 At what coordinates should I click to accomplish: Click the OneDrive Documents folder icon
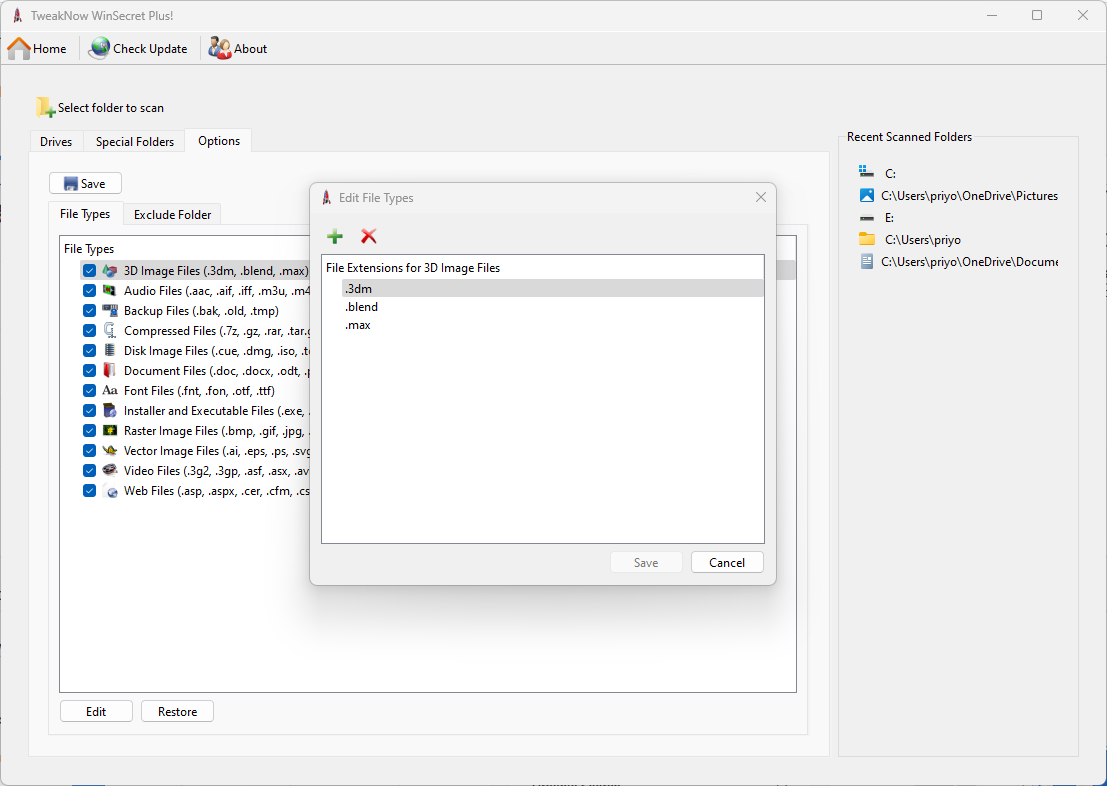[x=866, y=262]
